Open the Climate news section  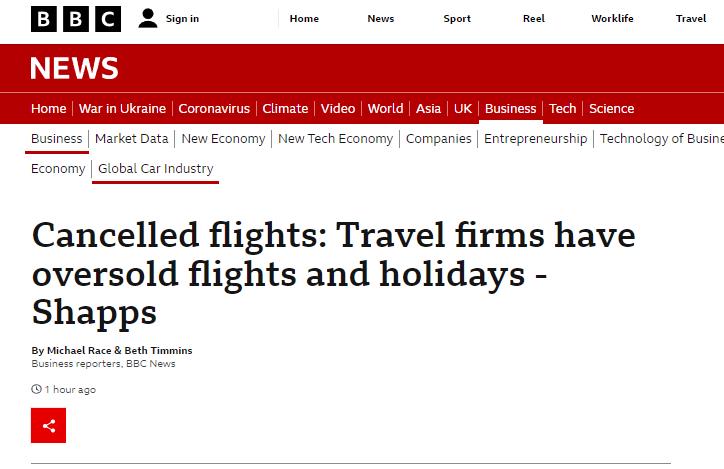tap(285, 109)
